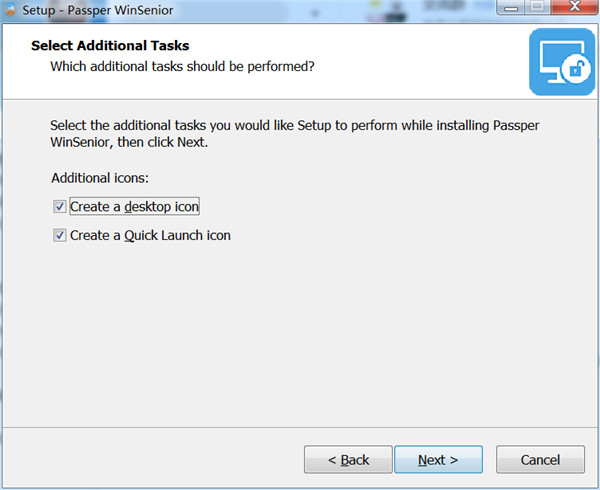Image resolution: width=600 pixels, height=490 pixels.
Task: Click the "Select Additional Tasks" heading
Action: [x=110, y=46]
